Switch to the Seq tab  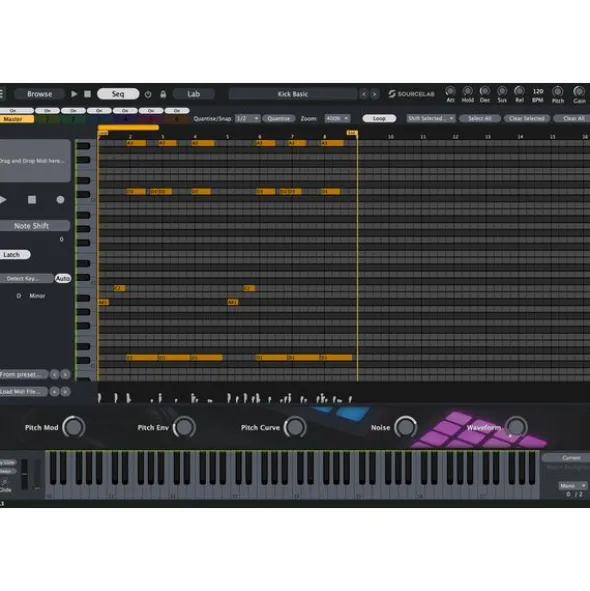click(x=118, y=94)
